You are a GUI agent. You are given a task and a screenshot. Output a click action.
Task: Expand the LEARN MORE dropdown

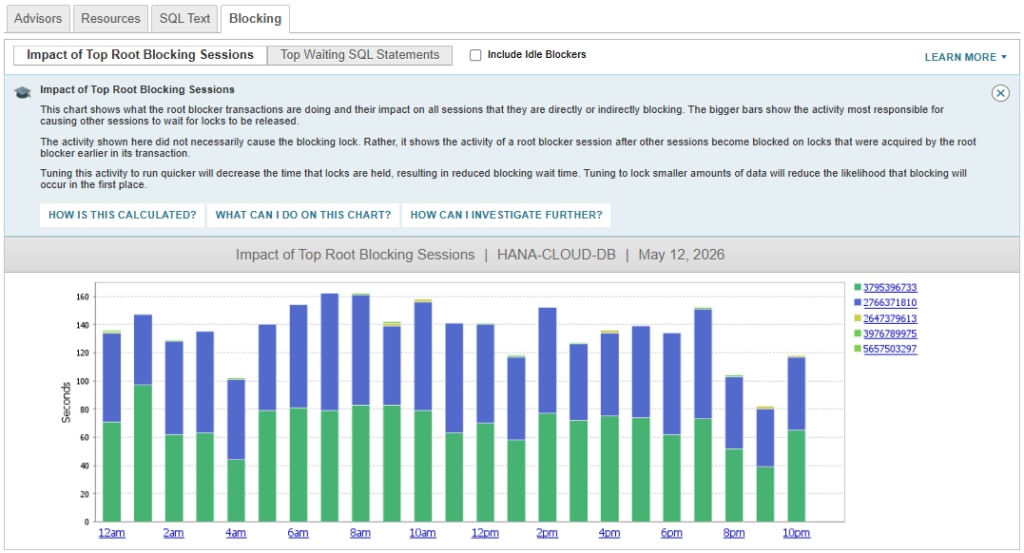coord(965,57)
